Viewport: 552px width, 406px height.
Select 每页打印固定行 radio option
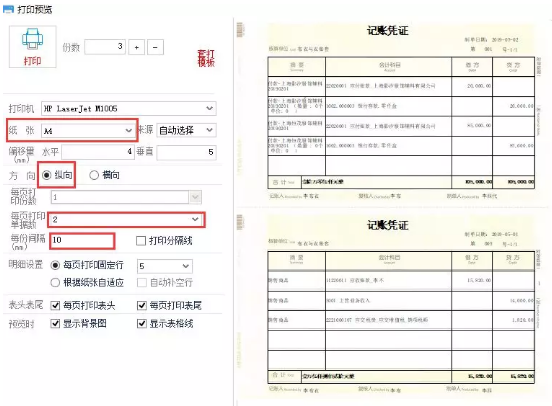pyautogui.click(x=55, y=265)
